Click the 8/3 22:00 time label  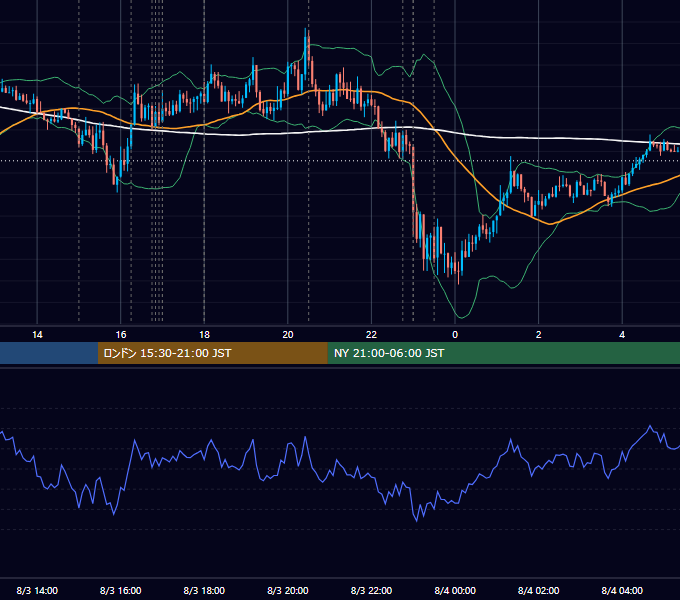click(371, 591)
